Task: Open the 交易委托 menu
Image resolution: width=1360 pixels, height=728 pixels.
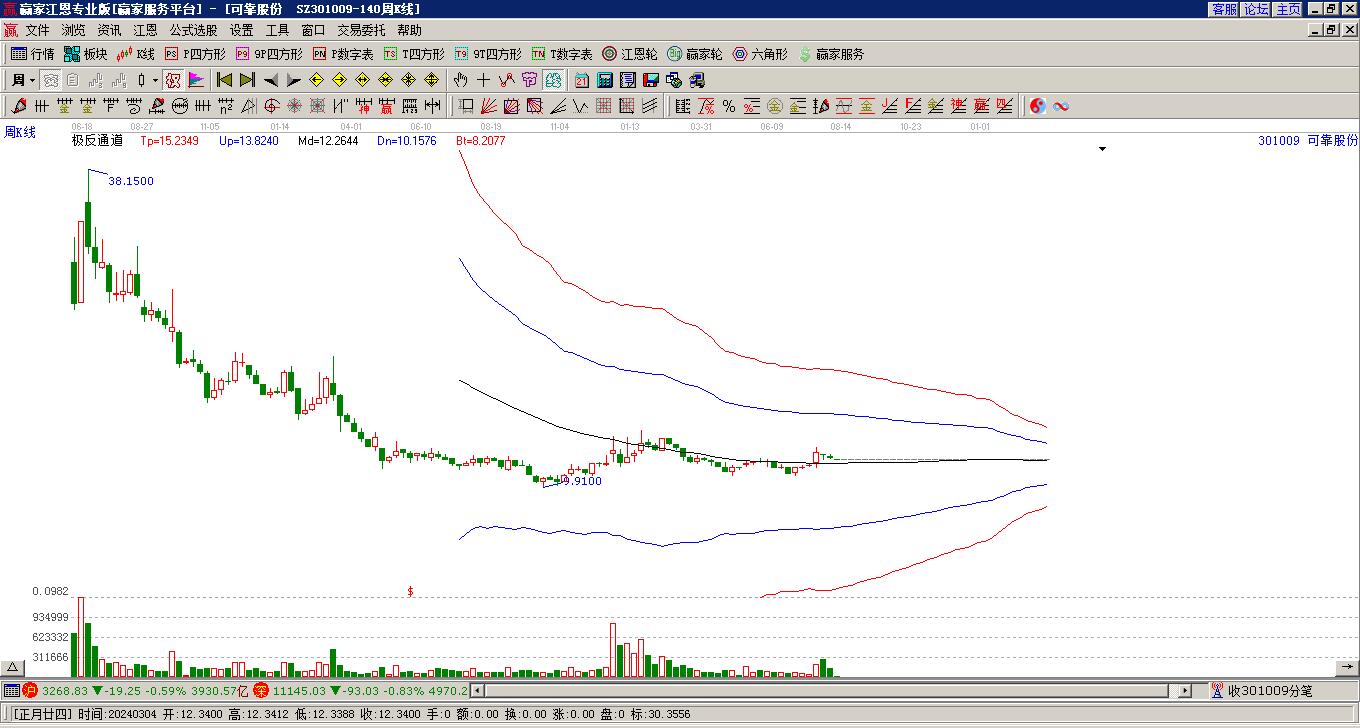Action: [361, 30]
